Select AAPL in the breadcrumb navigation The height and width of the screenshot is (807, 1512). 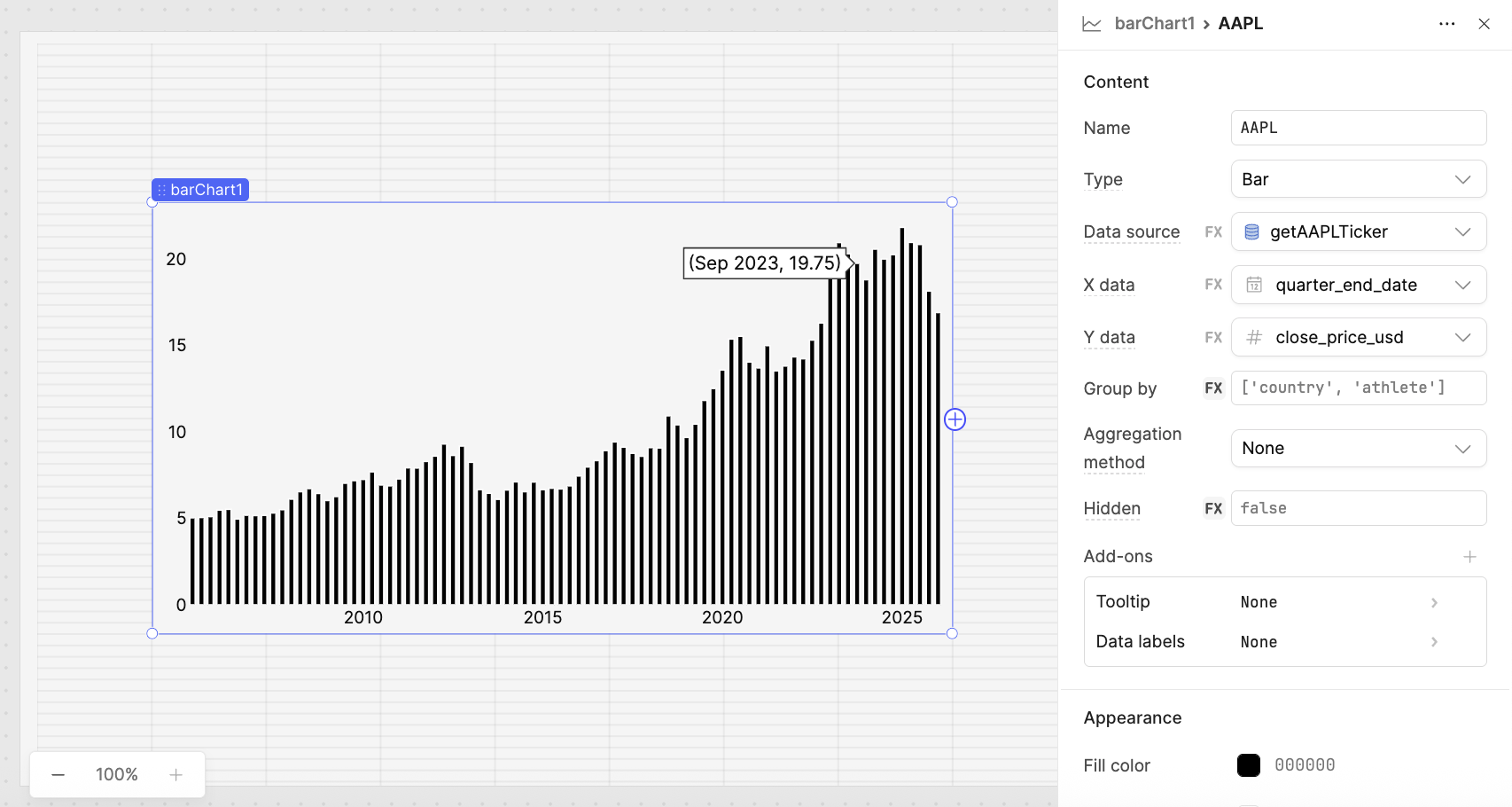pyautogui.click(x=1240, y=23)
